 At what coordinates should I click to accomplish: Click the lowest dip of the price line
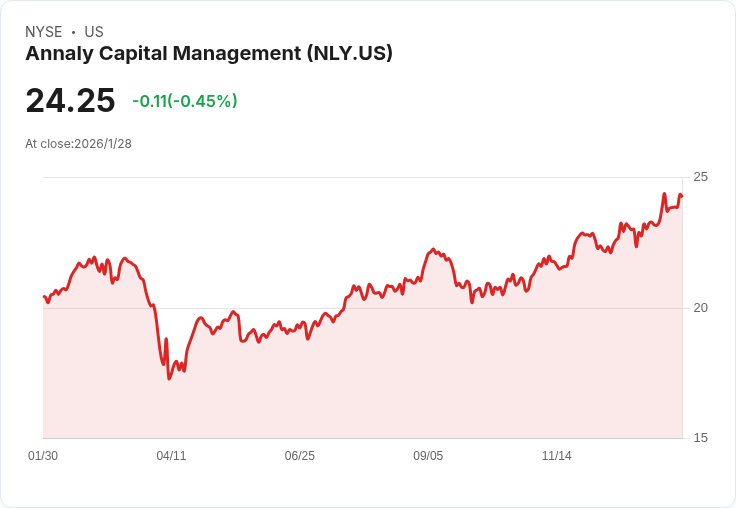click(x=169, y=378)
